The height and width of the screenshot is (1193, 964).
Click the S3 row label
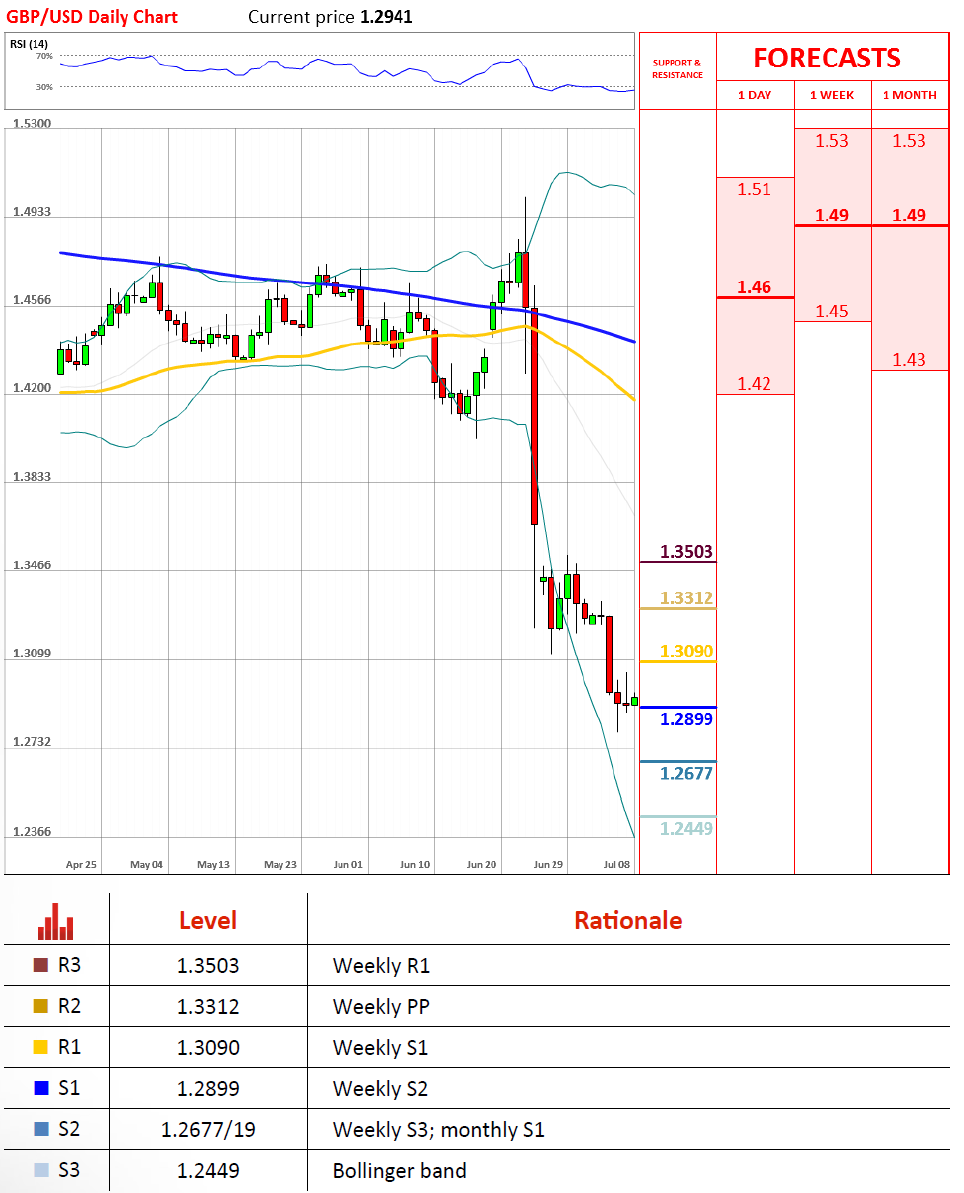point(69,1170)
